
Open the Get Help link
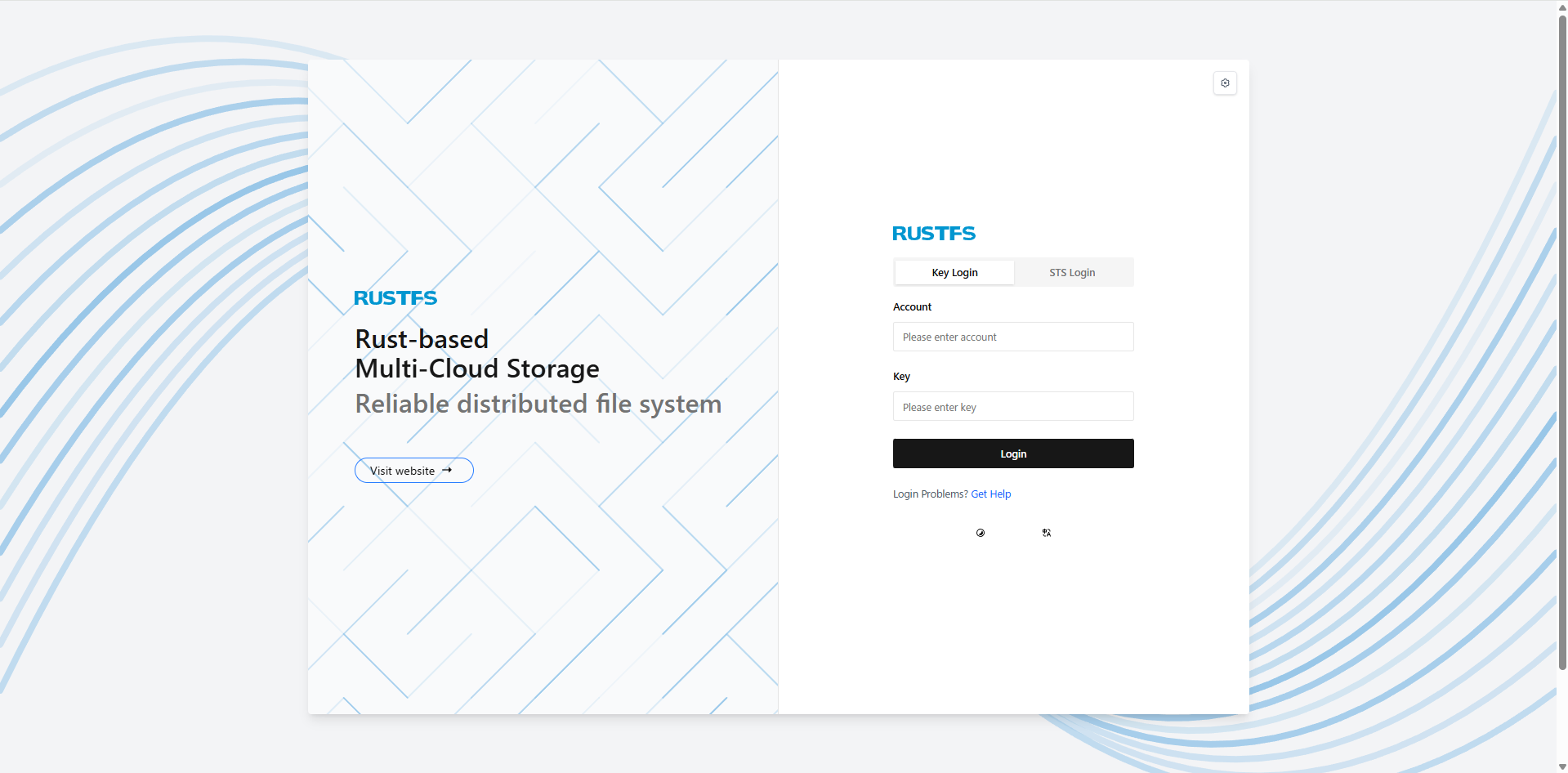(x=991, y=494)
